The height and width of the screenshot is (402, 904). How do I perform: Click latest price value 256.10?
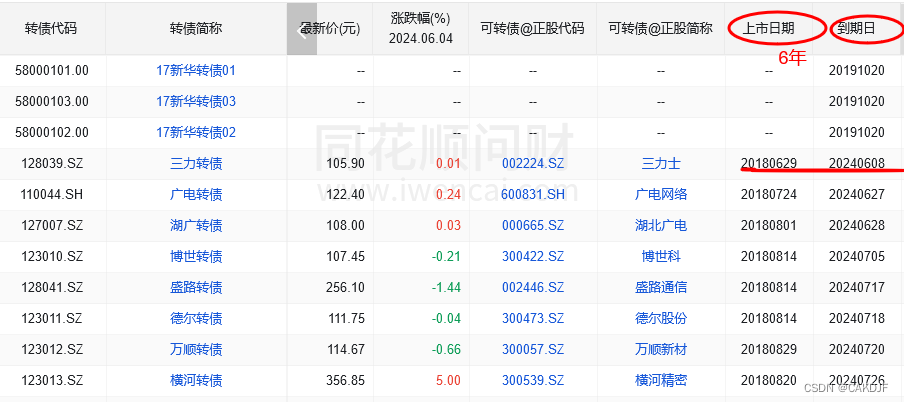point(345,288)
